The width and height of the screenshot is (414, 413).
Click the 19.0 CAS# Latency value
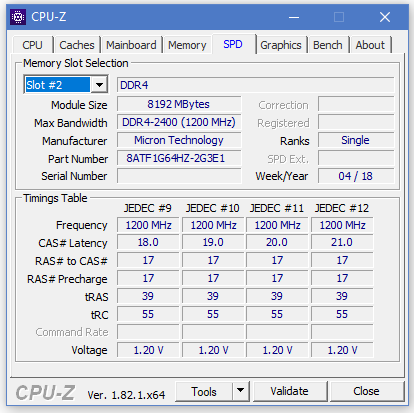tap(213, 242)
